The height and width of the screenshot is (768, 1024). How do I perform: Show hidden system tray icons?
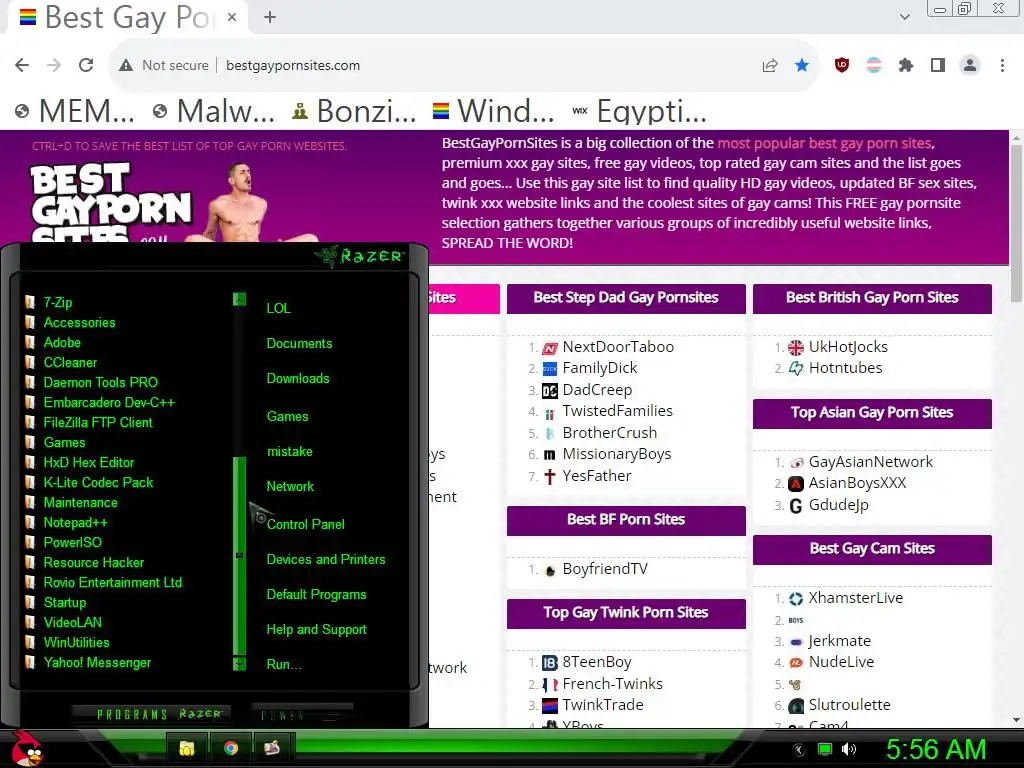(x=799, y=750)
